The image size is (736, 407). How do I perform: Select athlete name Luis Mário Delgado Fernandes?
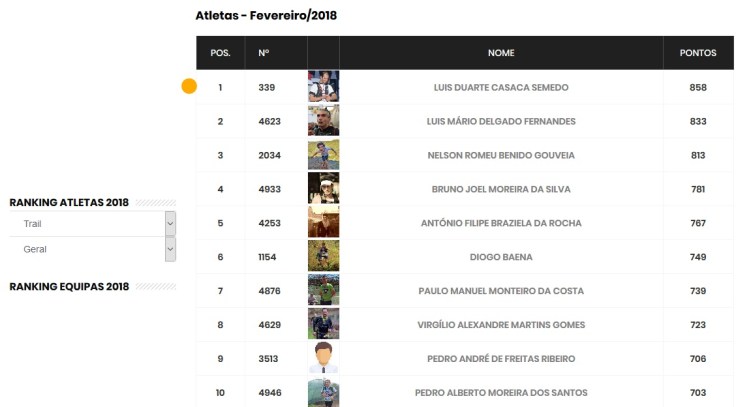click(501, 121)
